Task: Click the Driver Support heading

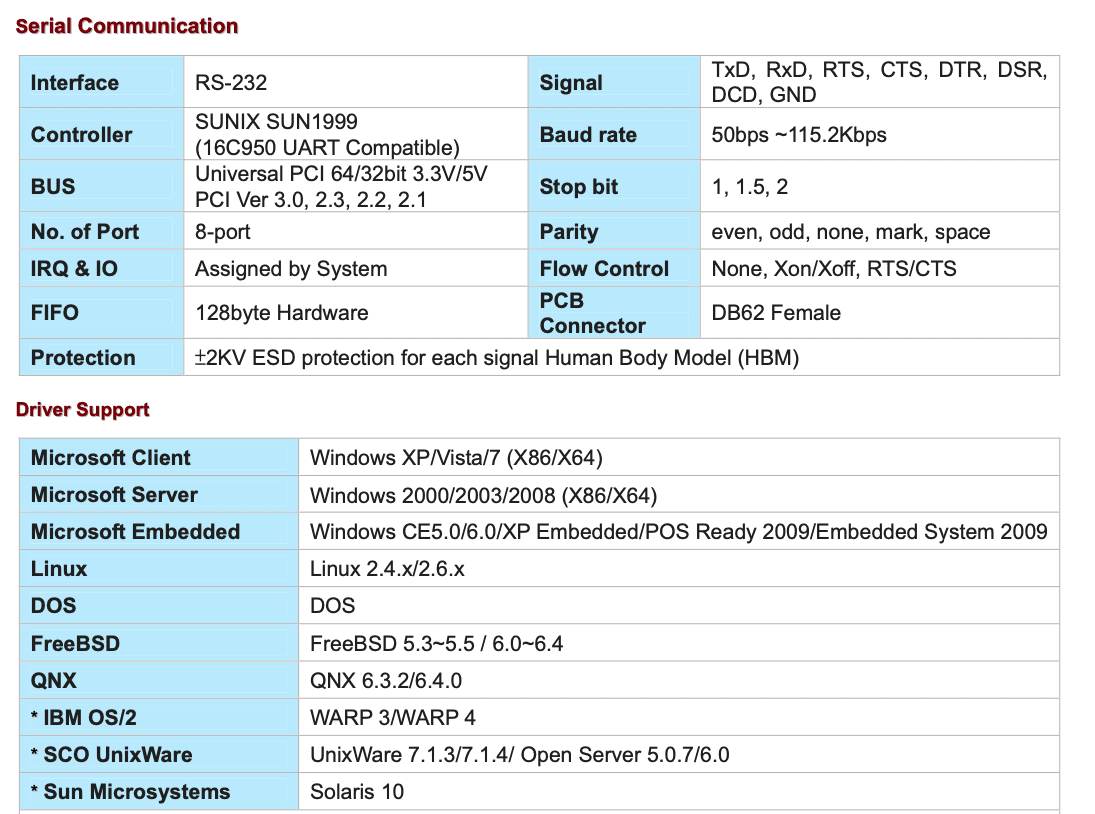Action: pos(83,410)
